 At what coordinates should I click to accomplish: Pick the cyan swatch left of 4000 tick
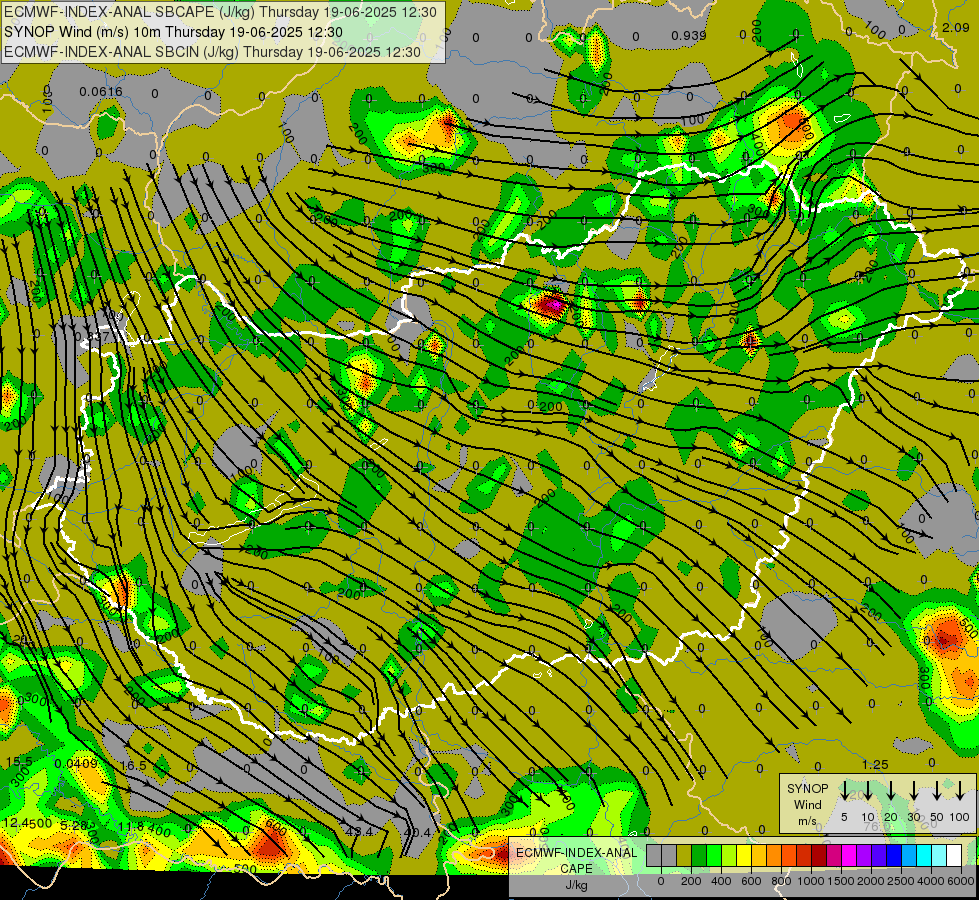(x=925, y=856)
